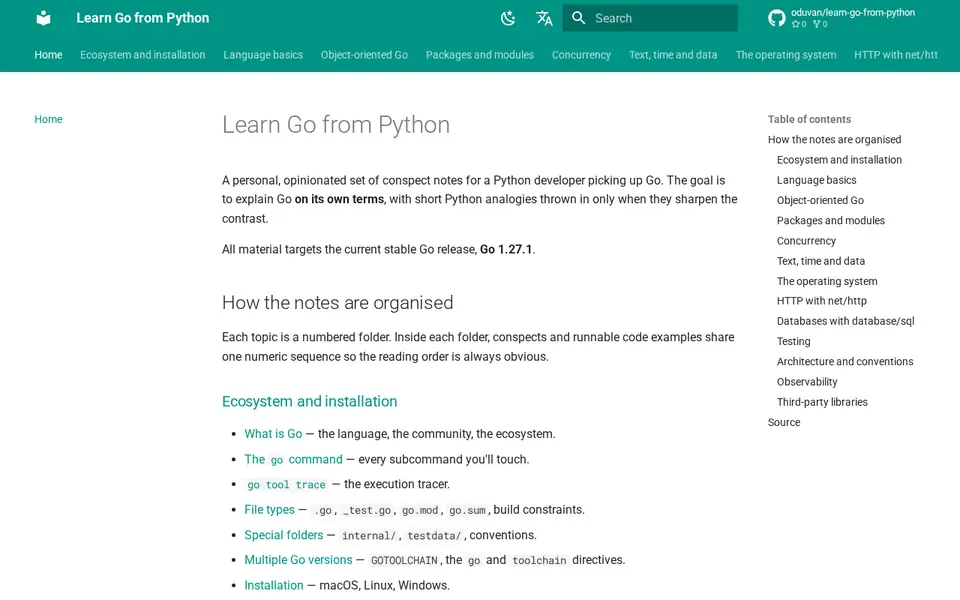The width and height of the screenshot is (960, 600).
Task: Open the Concurrency tab
Action: tap(582, 55)
